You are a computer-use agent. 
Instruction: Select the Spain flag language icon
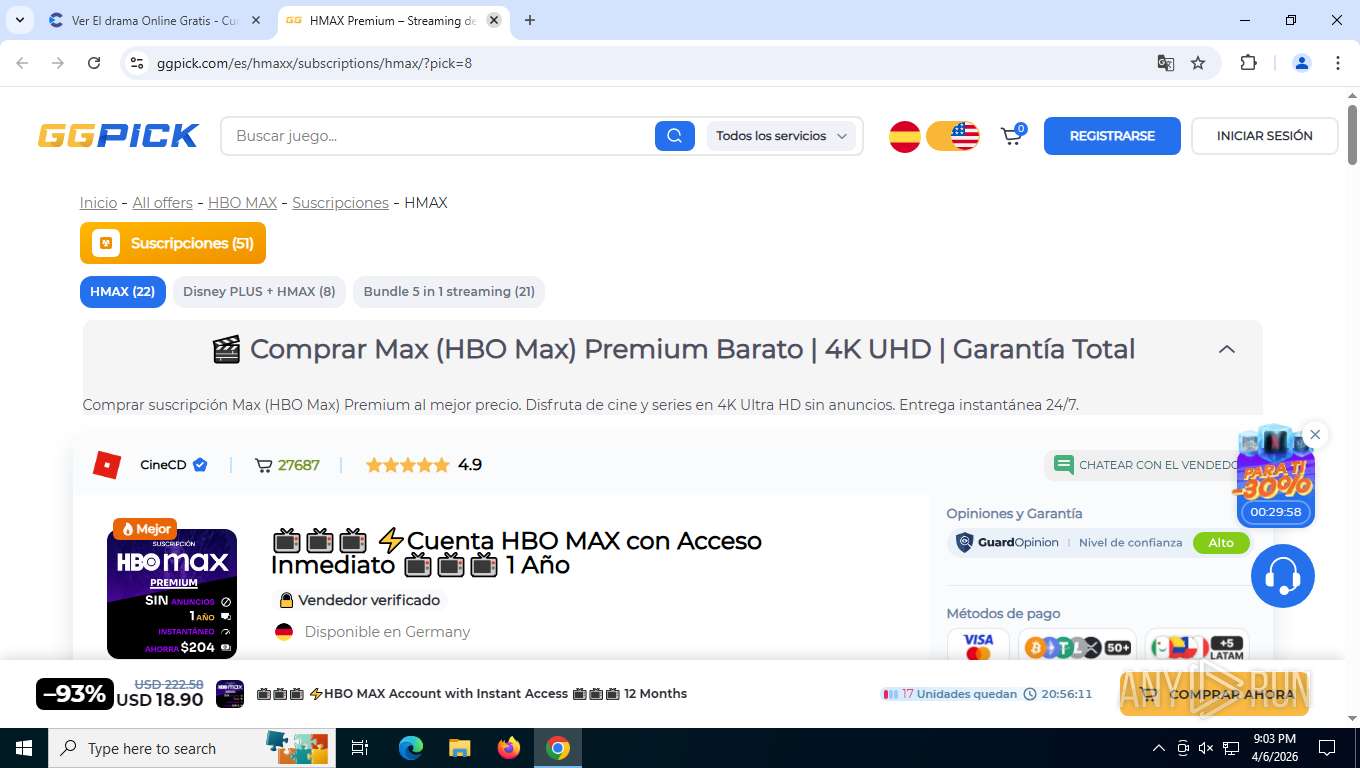point(905,136)
